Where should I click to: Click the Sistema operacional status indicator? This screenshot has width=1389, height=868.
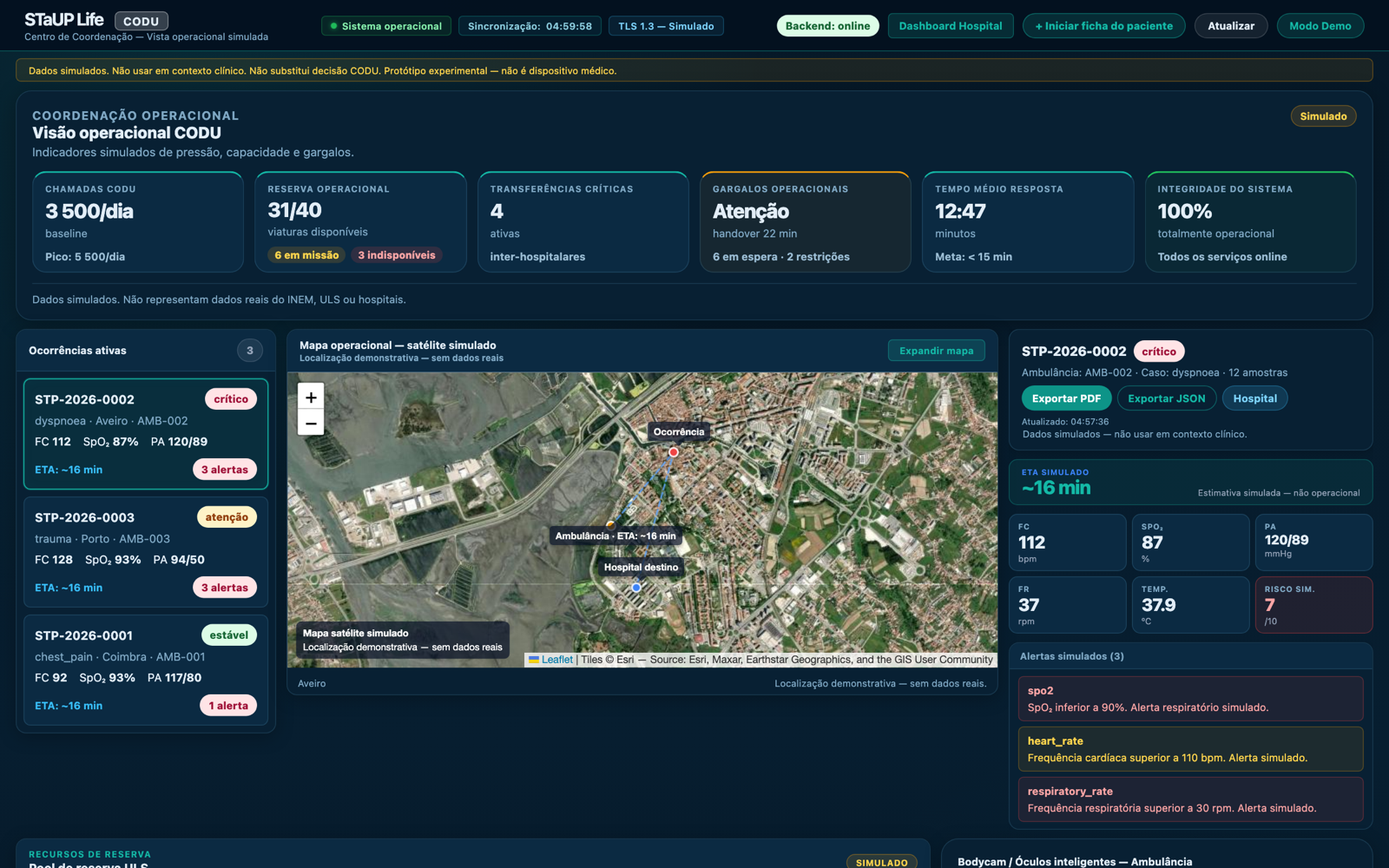click(386, 26)
